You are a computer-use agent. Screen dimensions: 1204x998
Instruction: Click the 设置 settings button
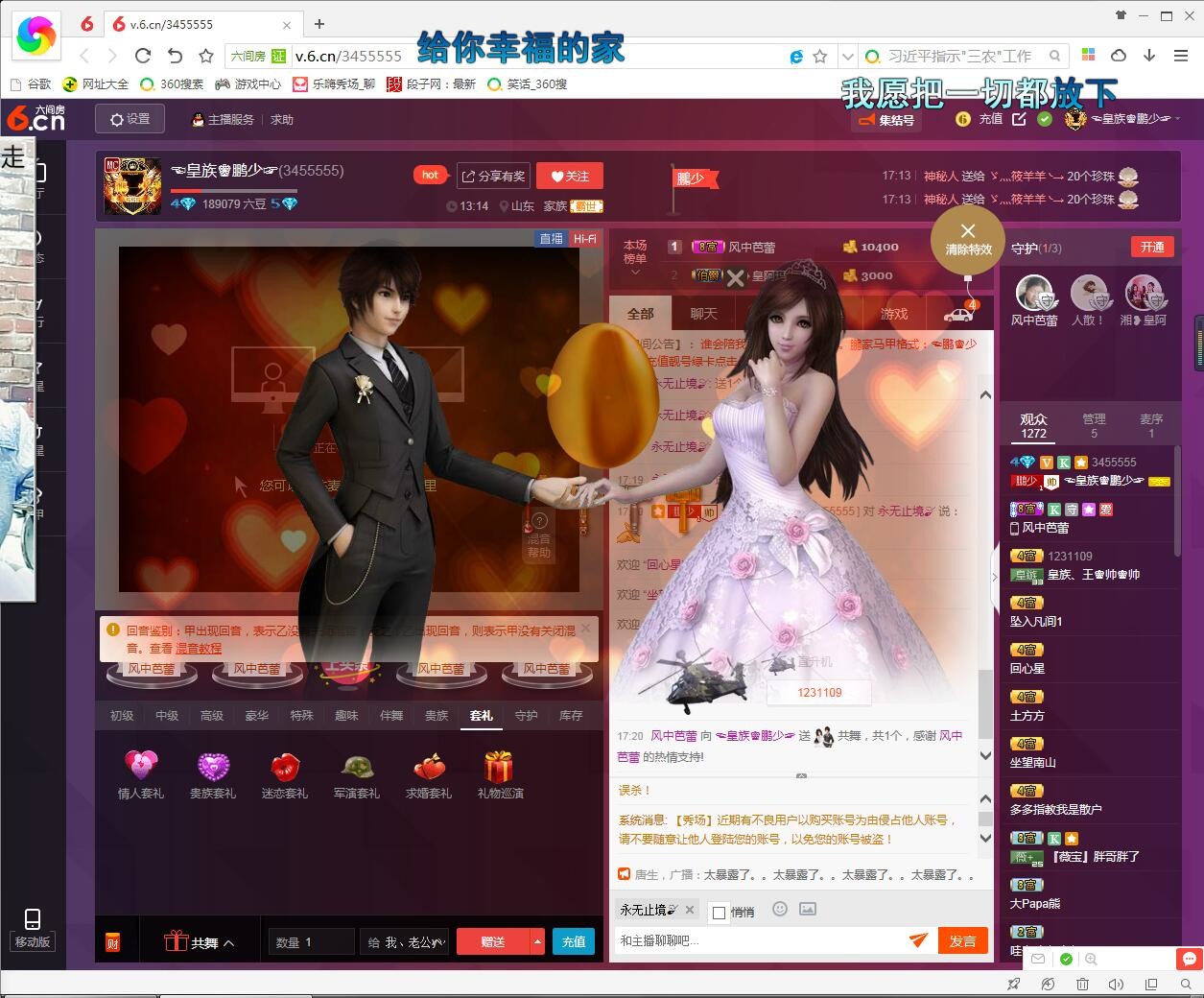(x=130, y=119)
